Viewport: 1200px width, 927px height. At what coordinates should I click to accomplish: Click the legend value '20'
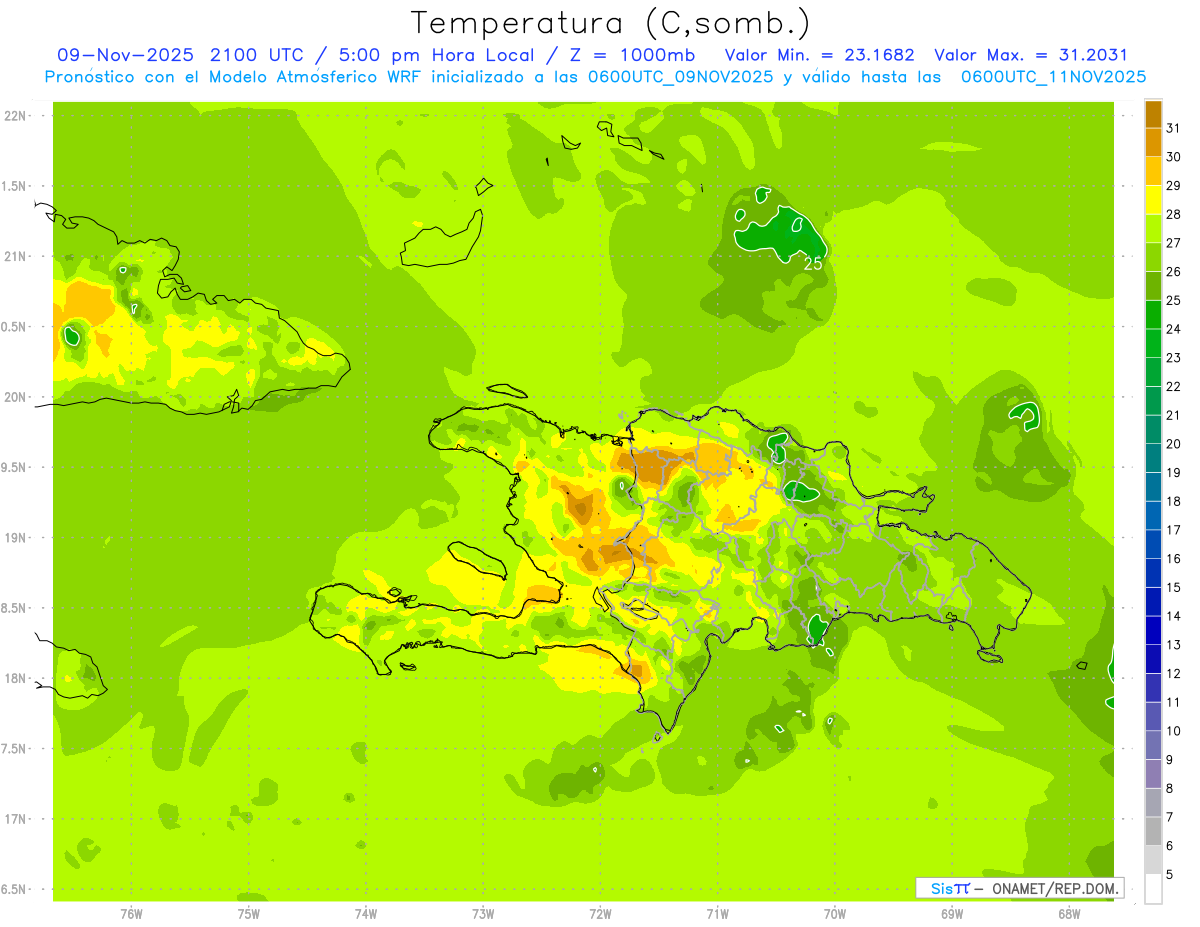(x=1173, y=444)
